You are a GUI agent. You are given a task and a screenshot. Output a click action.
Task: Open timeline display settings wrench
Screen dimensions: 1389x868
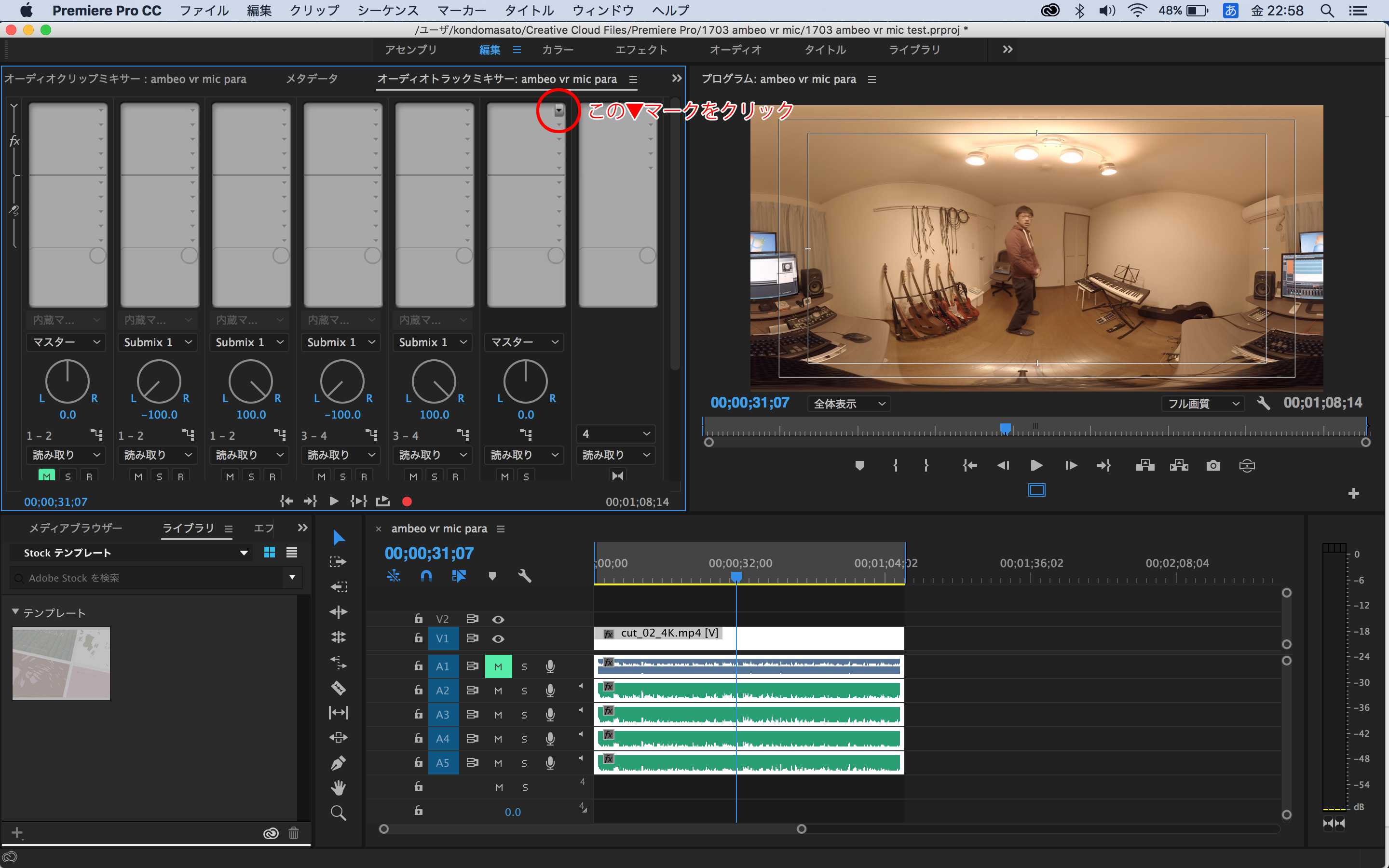pos(525,576)
